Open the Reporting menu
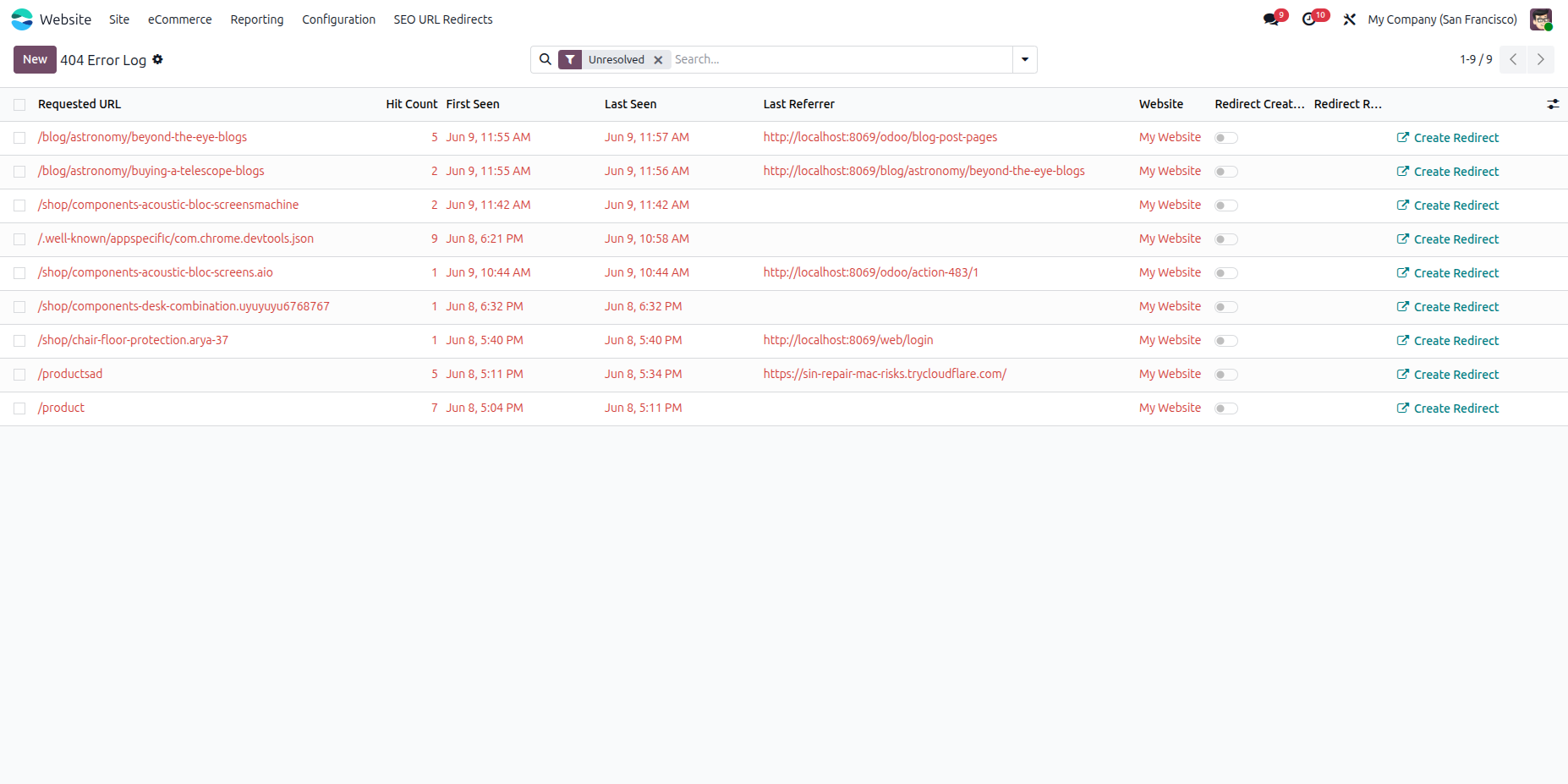Screen dimensions: 1568x784 point(257,19)
